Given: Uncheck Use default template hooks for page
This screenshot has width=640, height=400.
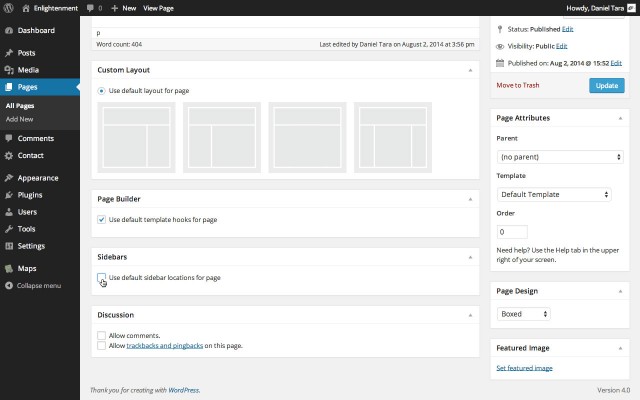Looking at the screenshot, I should (102, 219).
